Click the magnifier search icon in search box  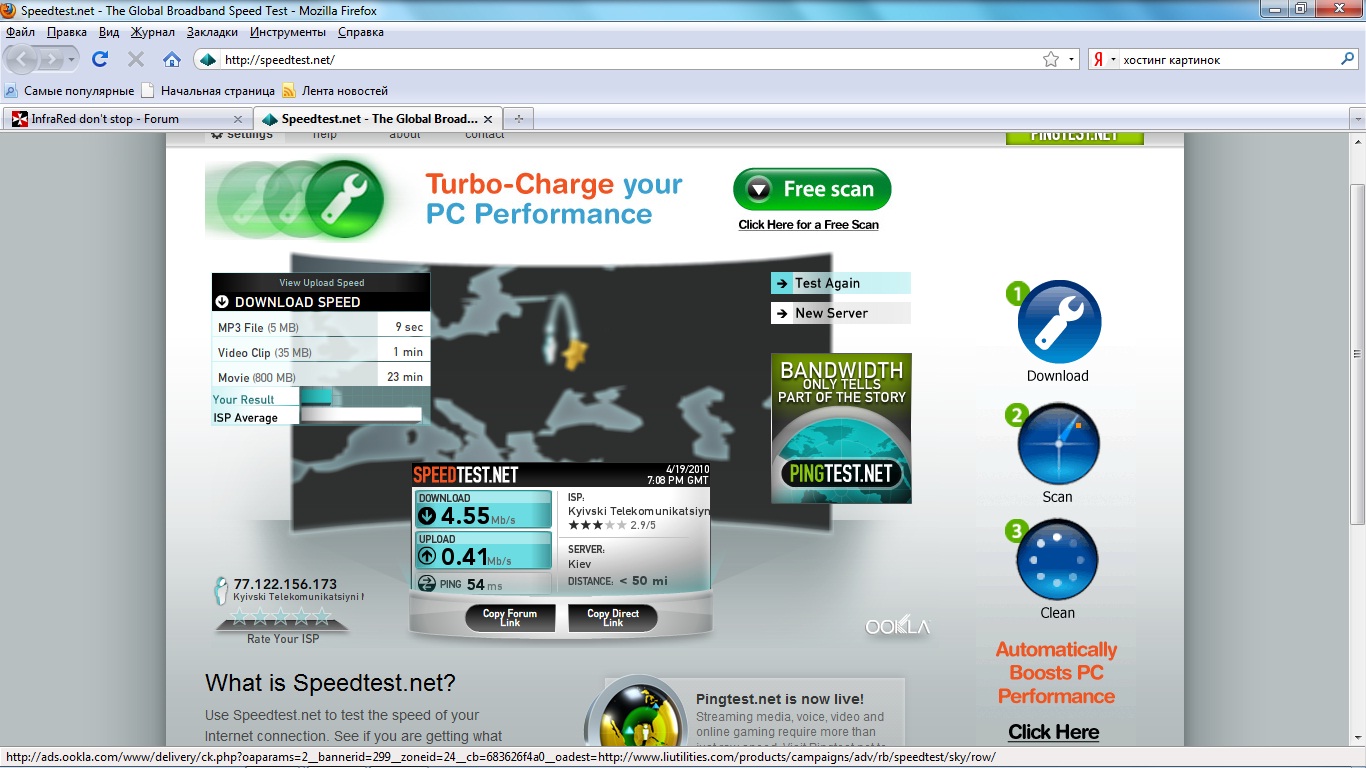1347,60
